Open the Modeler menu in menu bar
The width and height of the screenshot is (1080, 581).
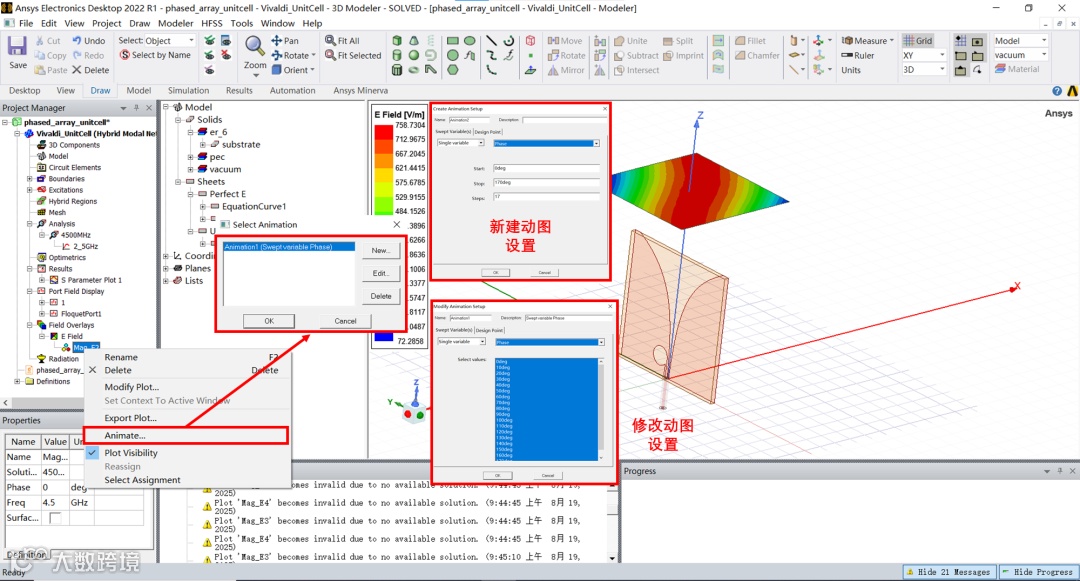click(176, 23)
